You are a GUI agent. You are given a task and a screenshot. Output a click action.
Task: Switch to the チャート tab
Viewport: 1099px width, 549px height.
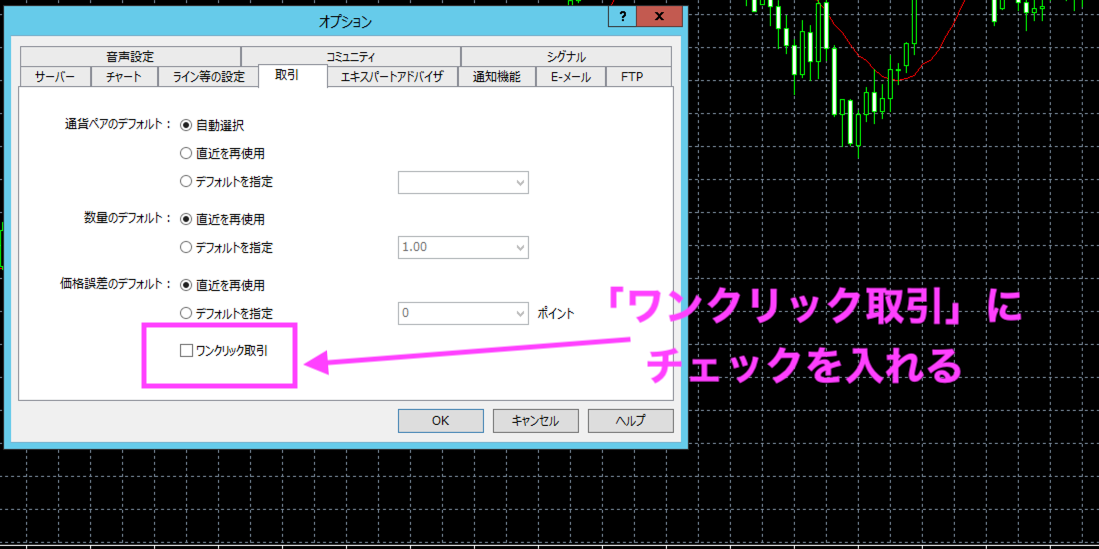pos(124,77)
